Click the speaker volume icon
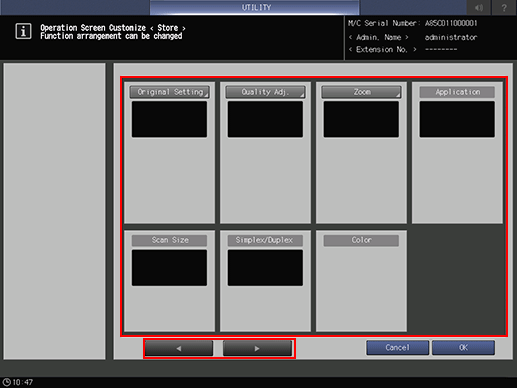The width and height of the screenshot is (517, 388). pyautogui.click(x=479, y=7)
